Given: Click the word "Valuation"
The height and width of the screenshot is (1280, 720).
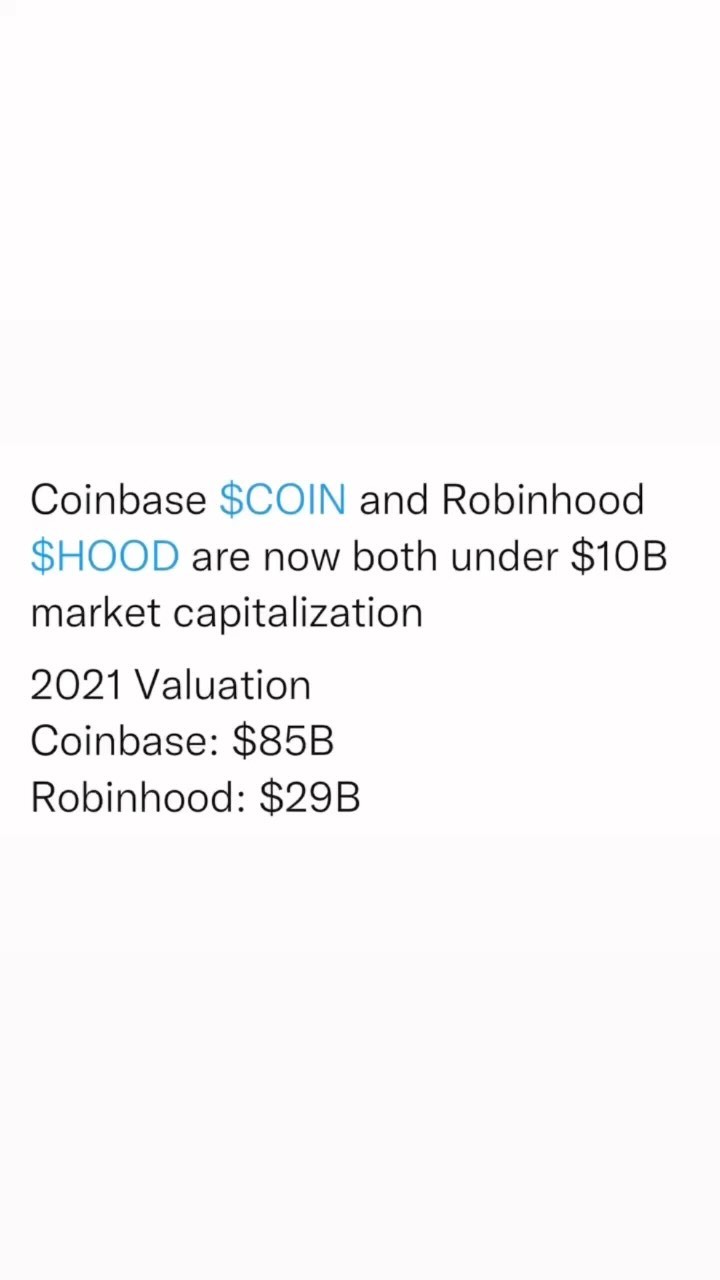Looking at the screenshot, I should coord(223,686).
